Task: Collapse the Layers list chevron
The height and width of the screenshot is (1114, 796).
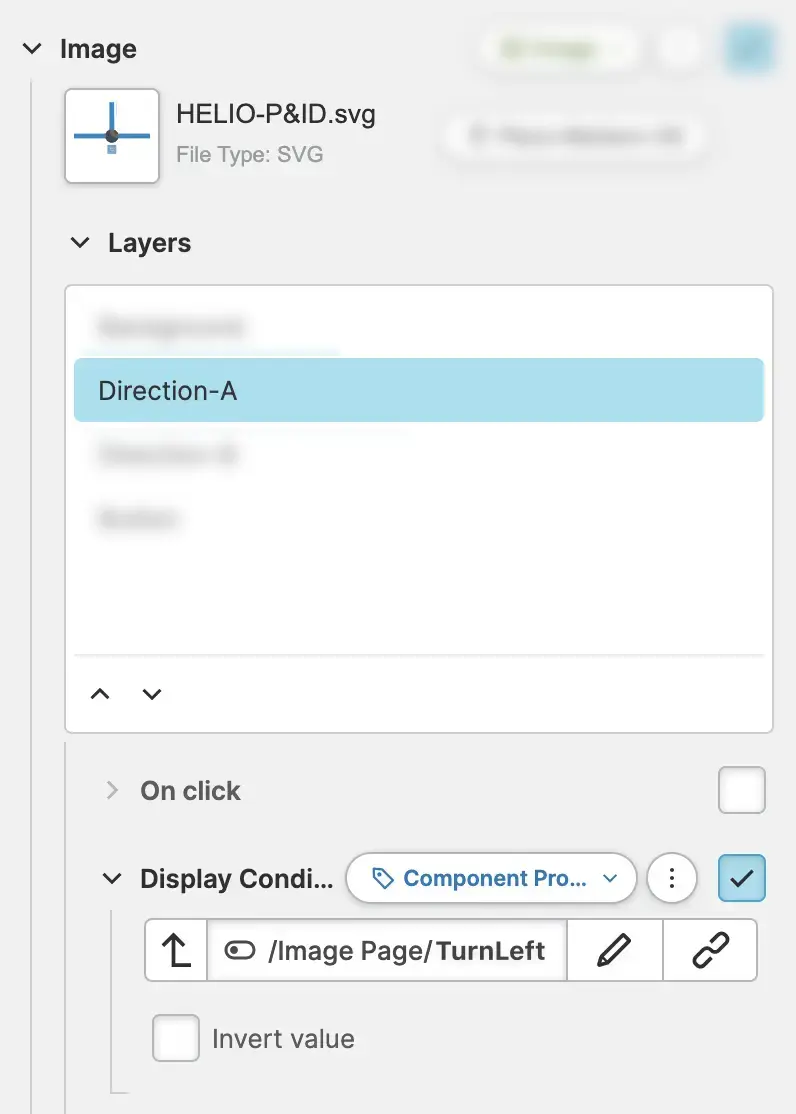Action: coord(79,243)
